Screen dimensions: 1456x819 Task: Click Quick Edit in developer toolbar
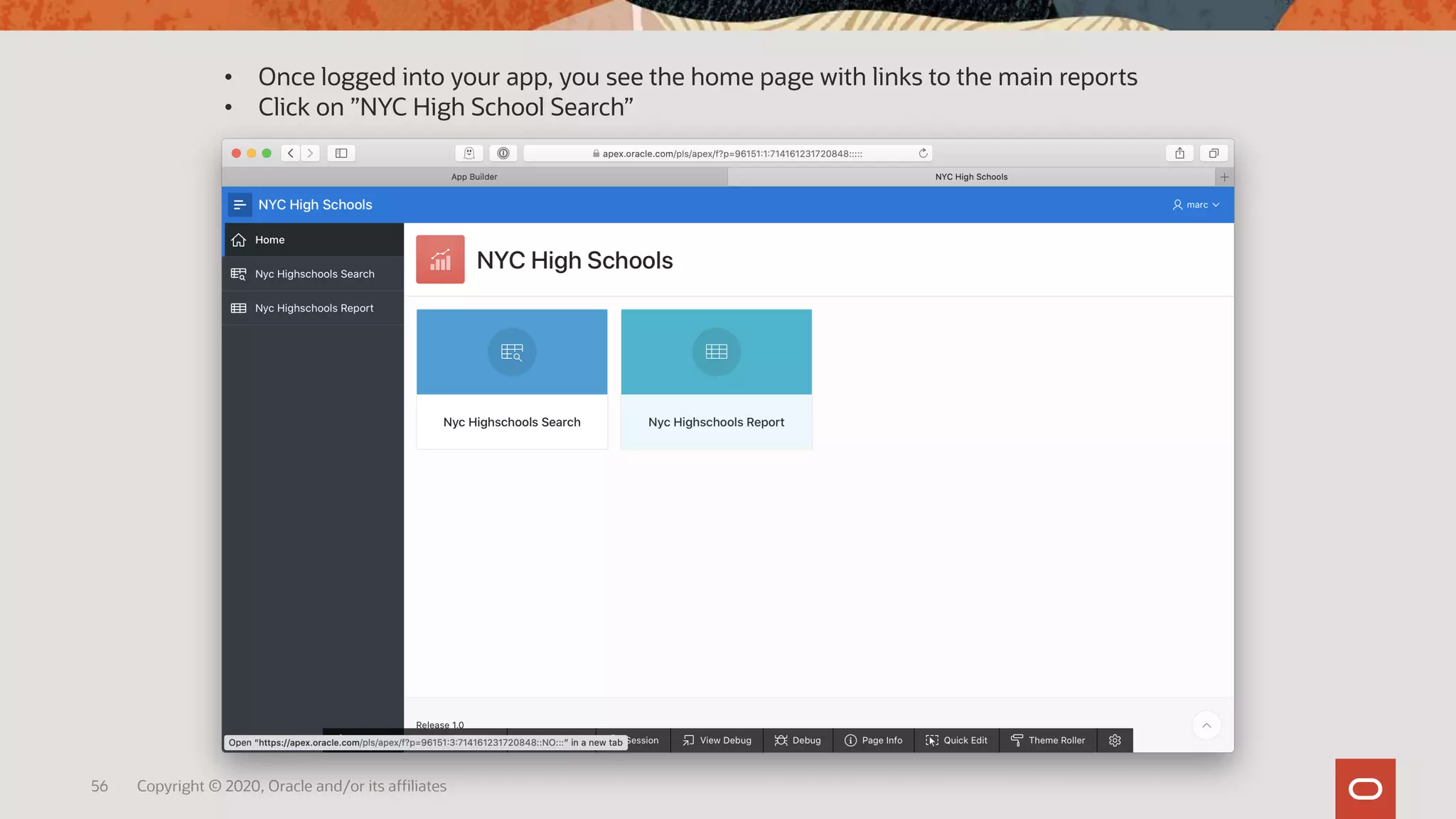coord(957,740)
